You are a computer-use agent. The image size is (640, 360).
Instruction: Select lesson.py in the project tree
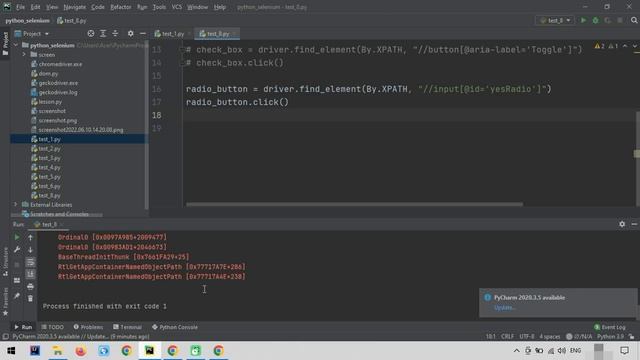click(x=50, y=102)
